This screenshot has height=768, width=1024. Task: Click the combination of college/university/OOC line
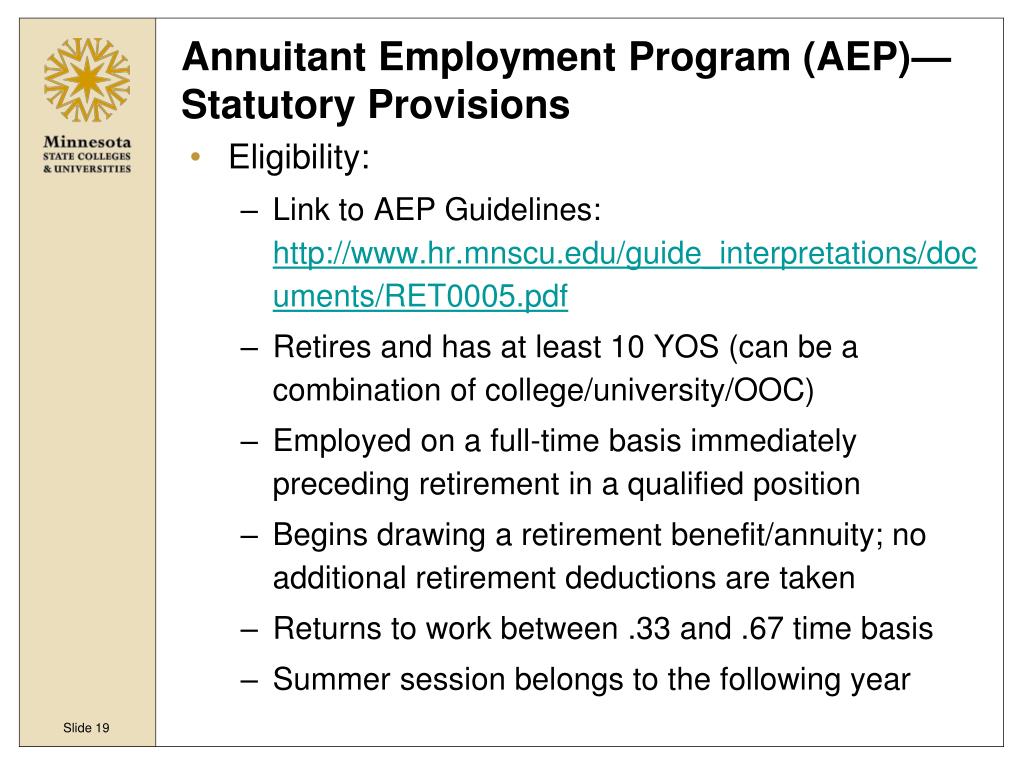tap(543, 390)
